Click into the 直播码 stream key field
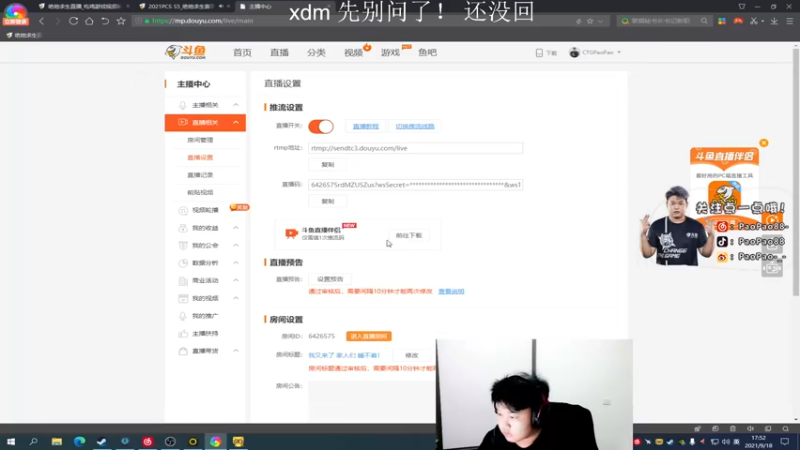The width and height of the screenshot is (800, 450). 415,185
